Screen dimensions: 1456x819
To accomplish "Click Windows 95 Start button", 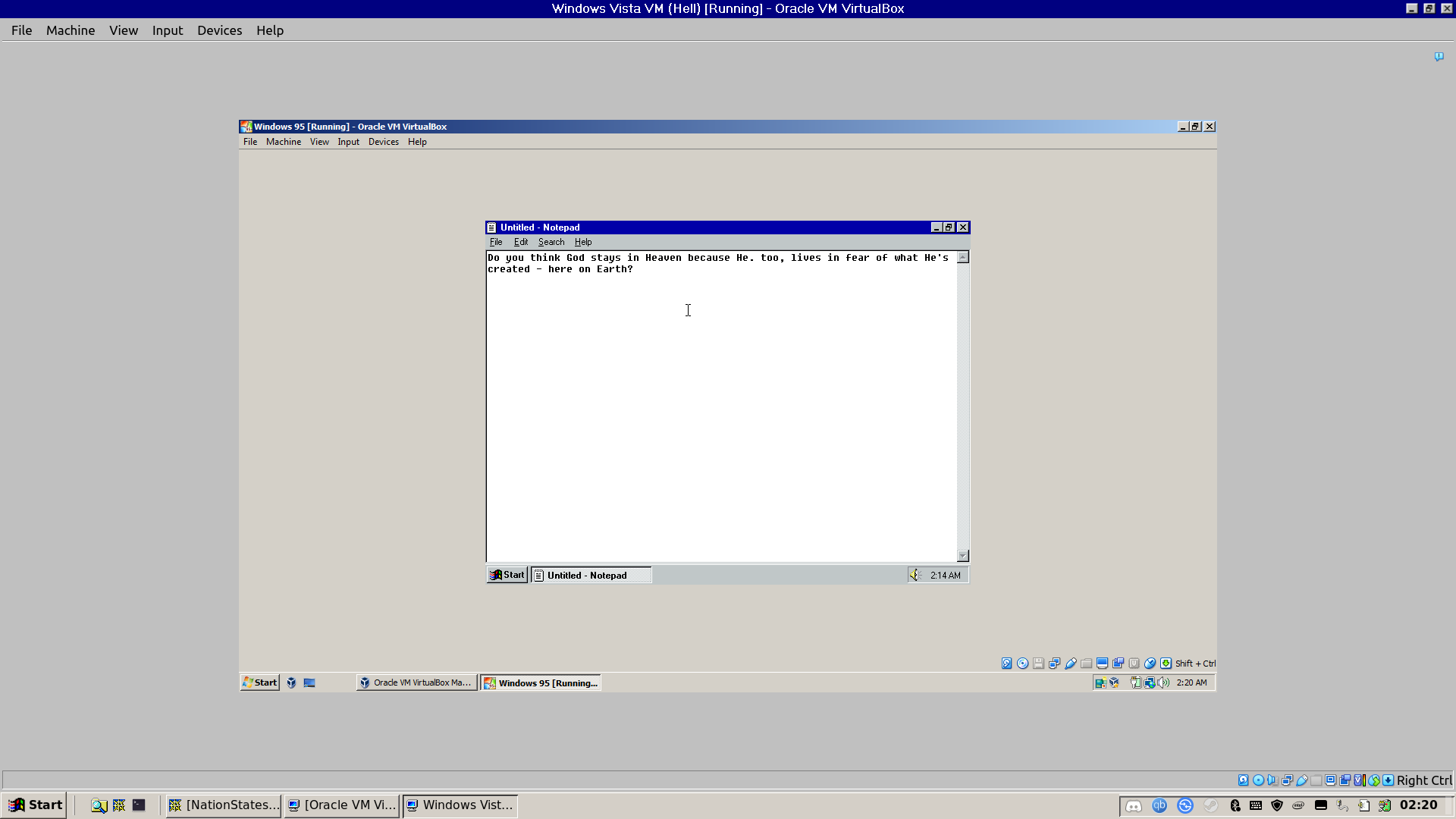I will point(507,575).
